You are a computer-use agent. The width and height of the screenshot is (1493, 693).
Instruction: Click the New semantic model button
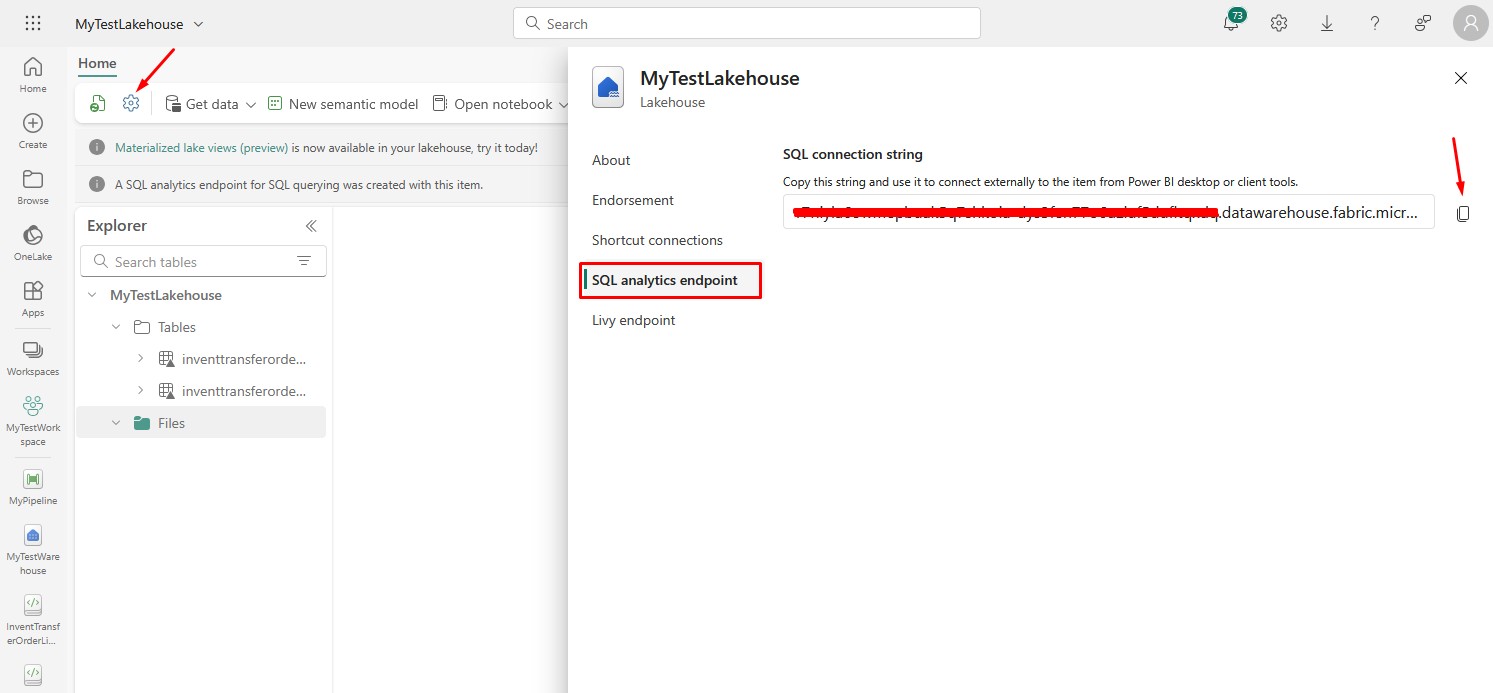(343, 104)
